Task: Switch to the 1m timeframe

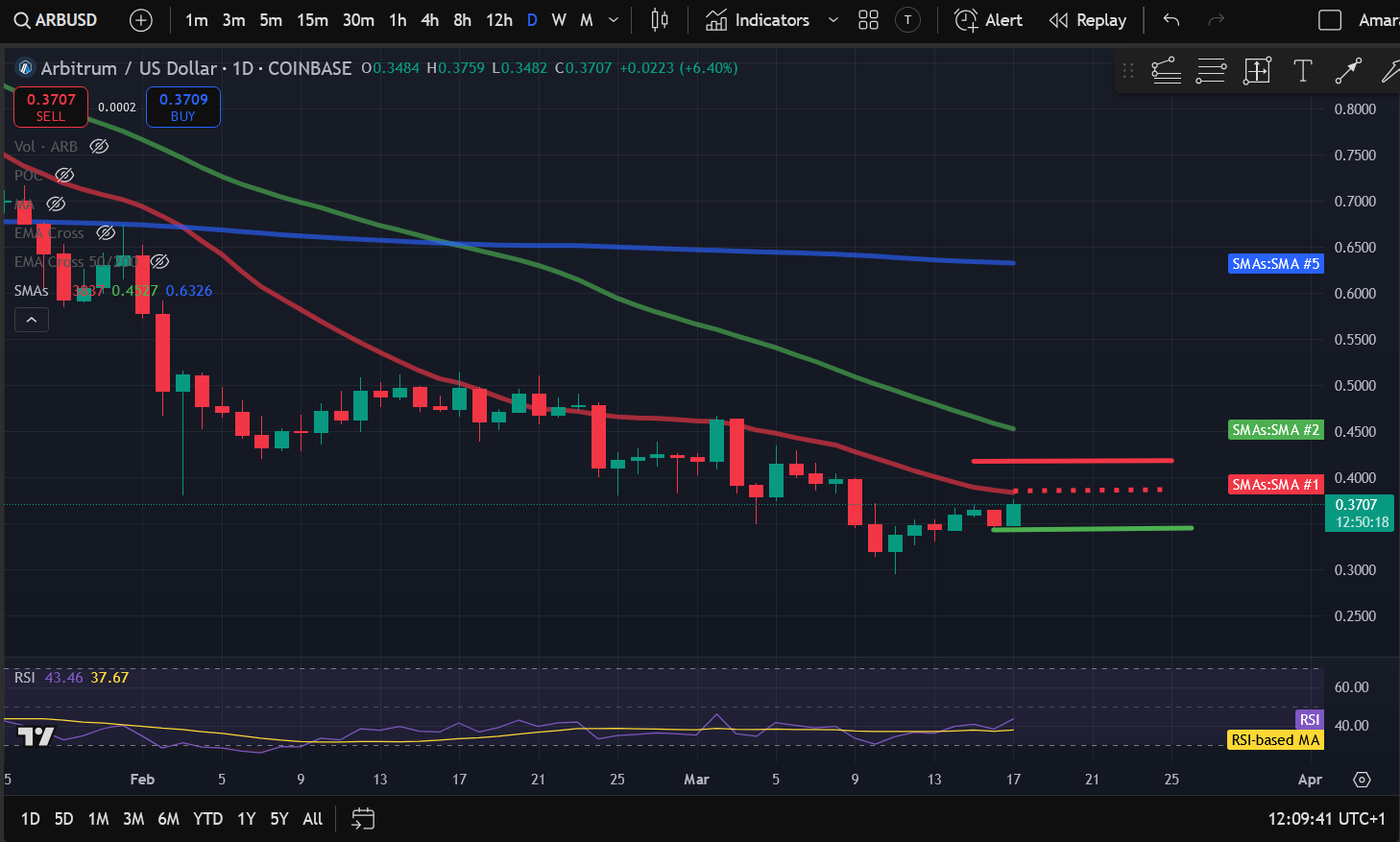Action: coord(197,20)
